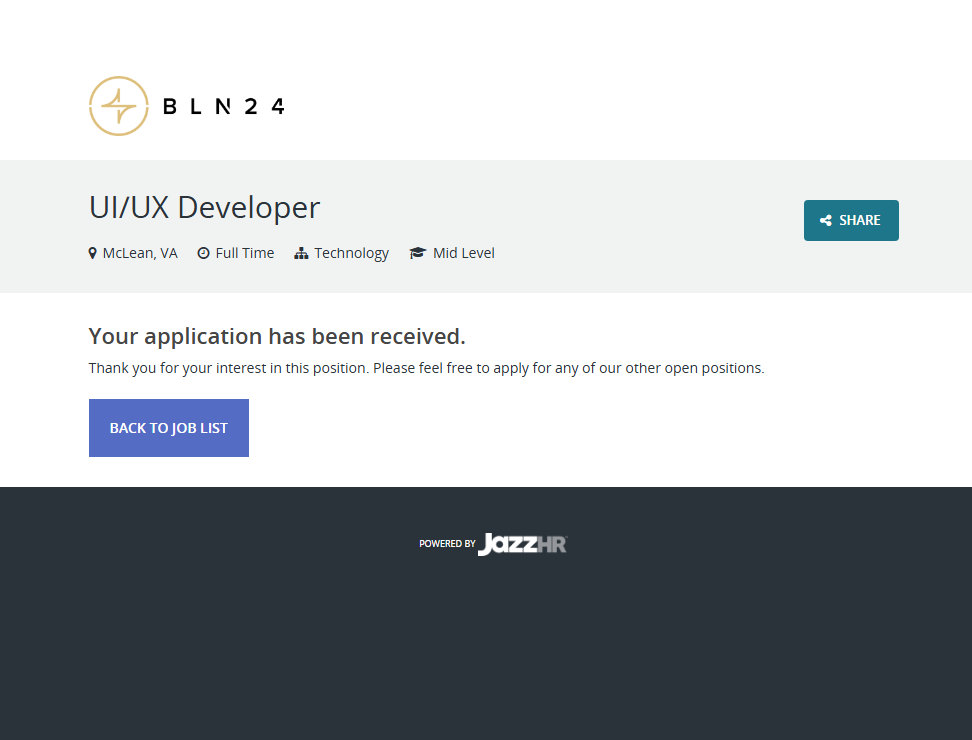Select the Full Time label
The image size is (972, 740).
(x=245, y=253)
